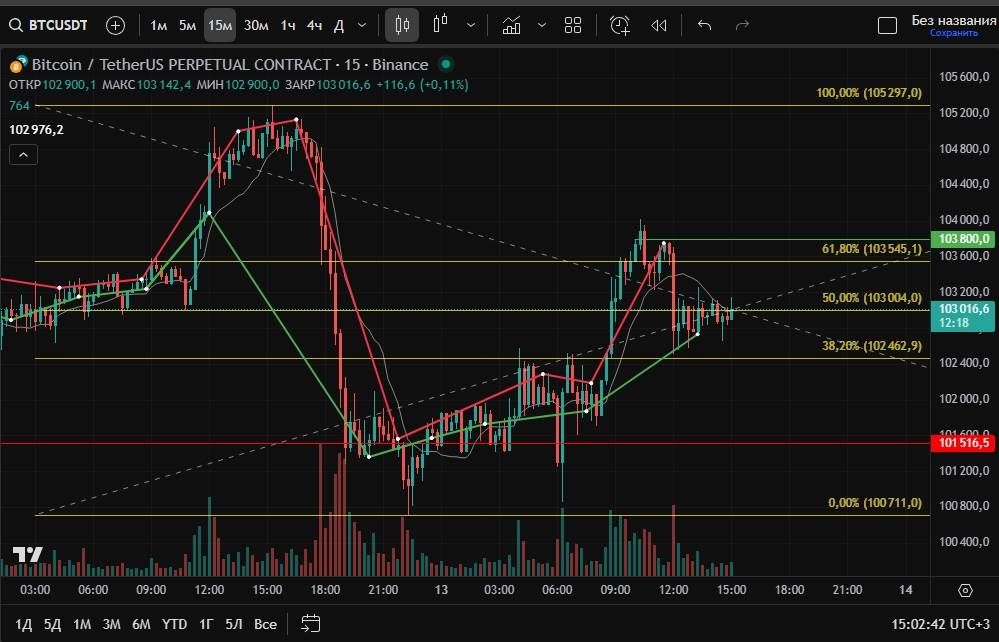The image size is (999, 642).
Task: Expand the timeframe interval dropdown arrow
Action: [361, 25]
